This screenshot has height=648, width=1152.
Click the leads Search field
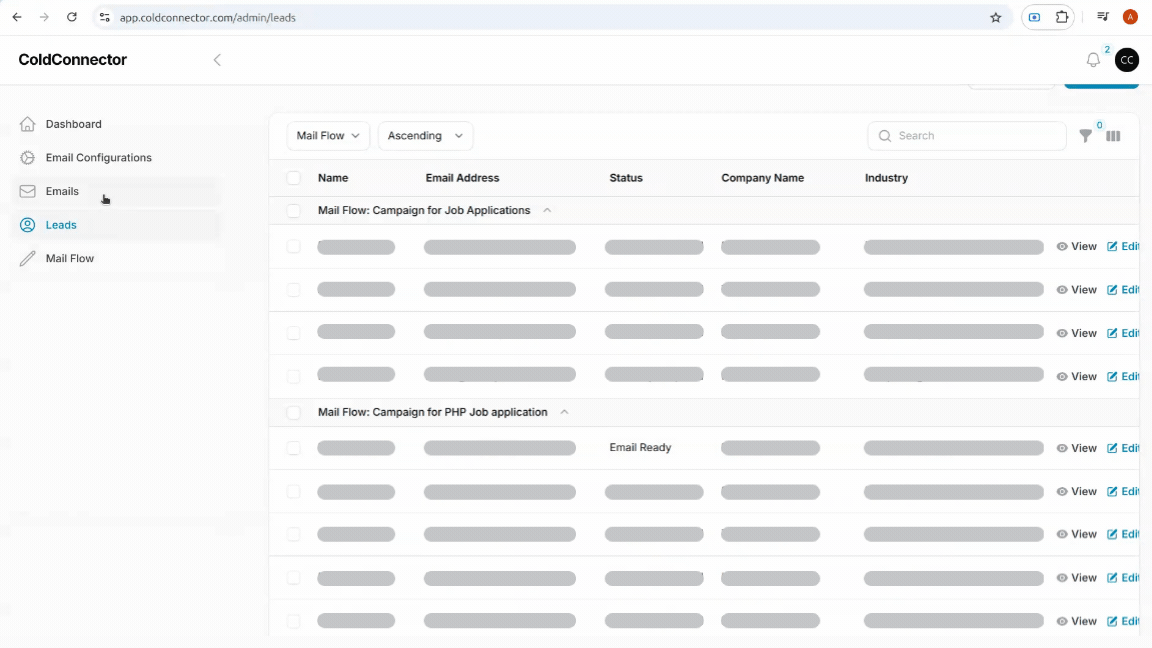point(966,136)
